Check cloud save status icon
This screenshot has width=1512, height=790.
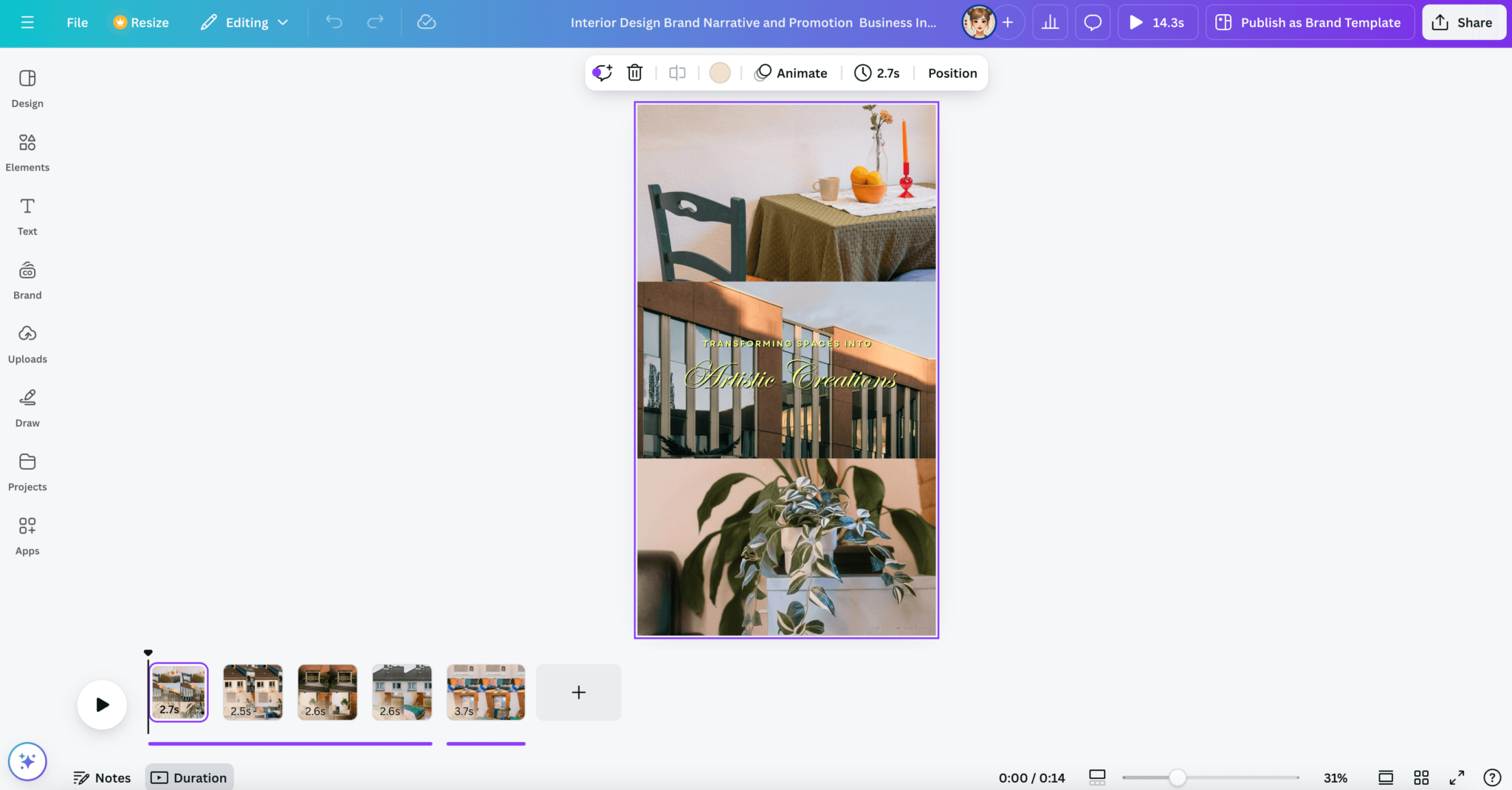click(427, 22)
